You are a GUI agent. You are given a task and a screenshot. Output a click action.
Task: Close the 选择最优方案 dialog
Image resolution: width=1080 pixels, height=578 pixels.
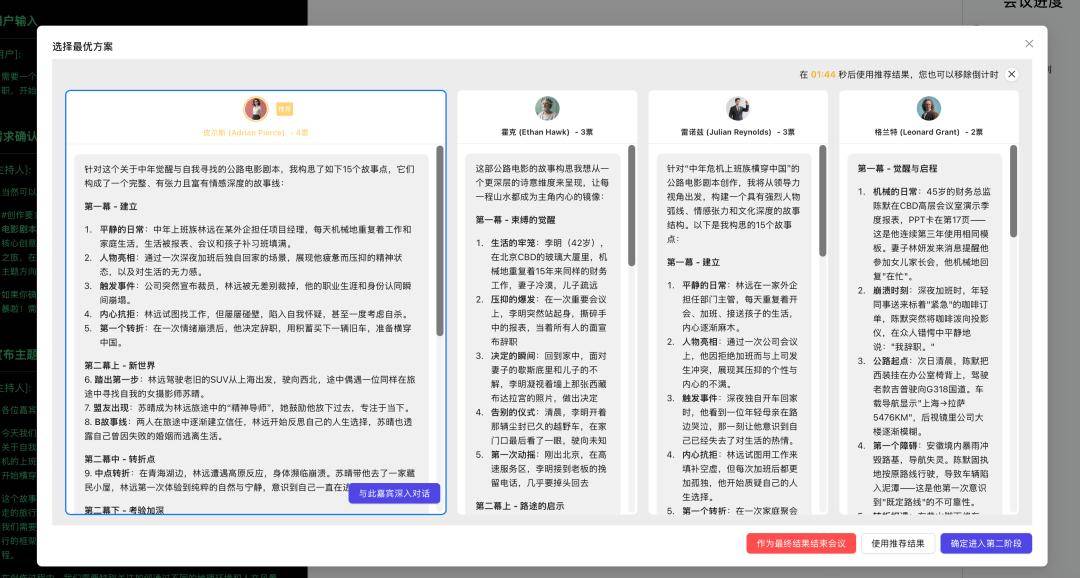pos(1029,44)
